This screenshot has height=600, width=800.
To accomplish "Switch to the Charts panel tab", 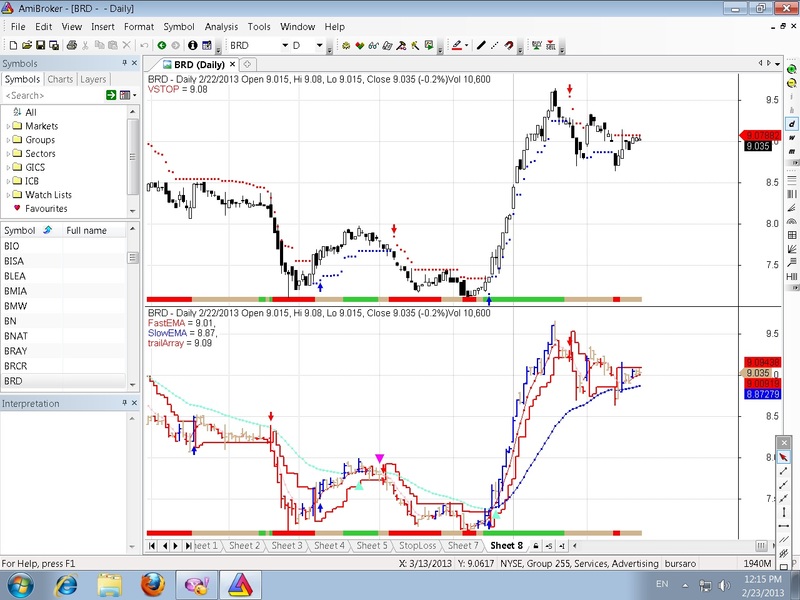I will pos(60,79).
